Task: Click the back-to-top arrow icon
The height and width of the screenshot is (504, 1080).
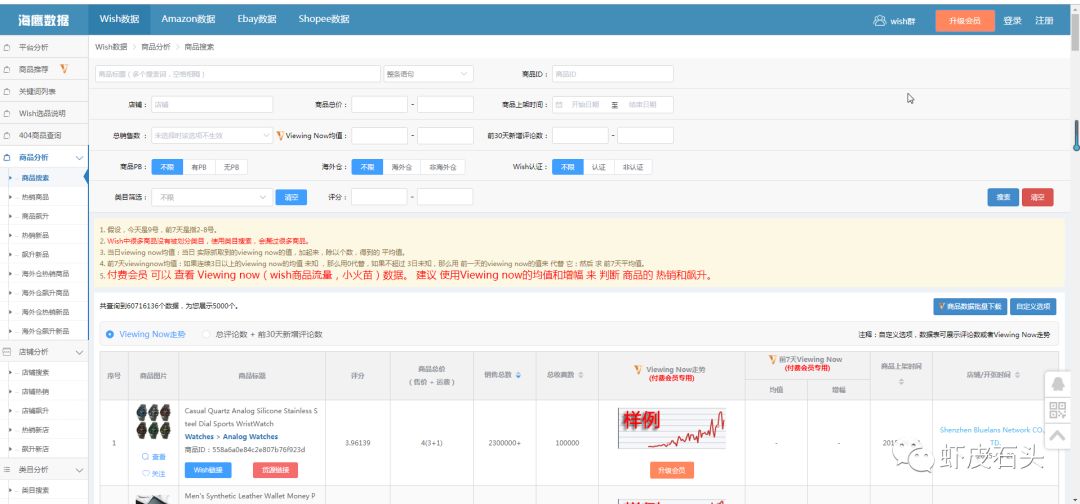Action: [1057, 436]
